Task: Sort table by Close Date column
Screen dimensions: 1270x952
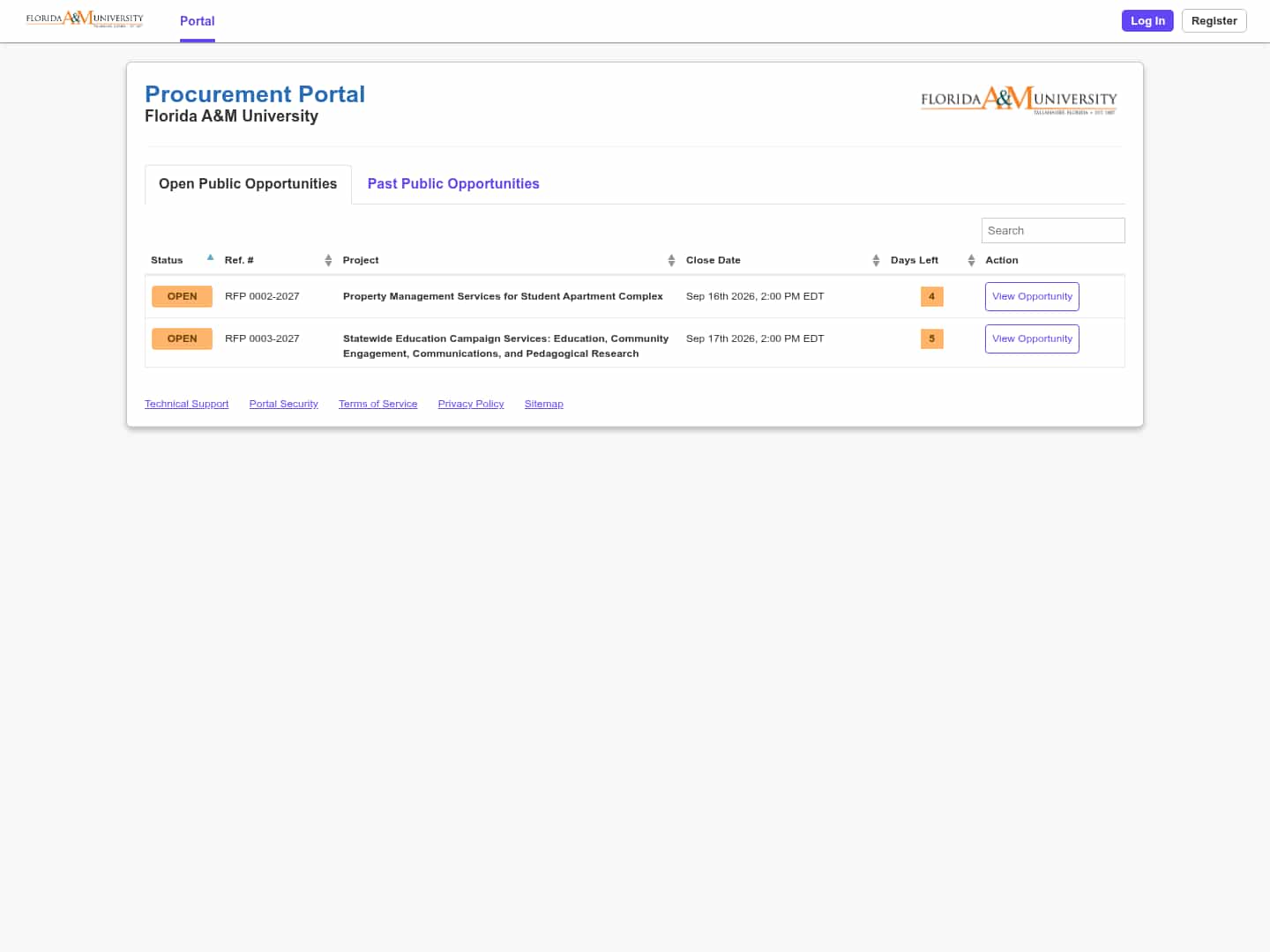Action: 876,260
